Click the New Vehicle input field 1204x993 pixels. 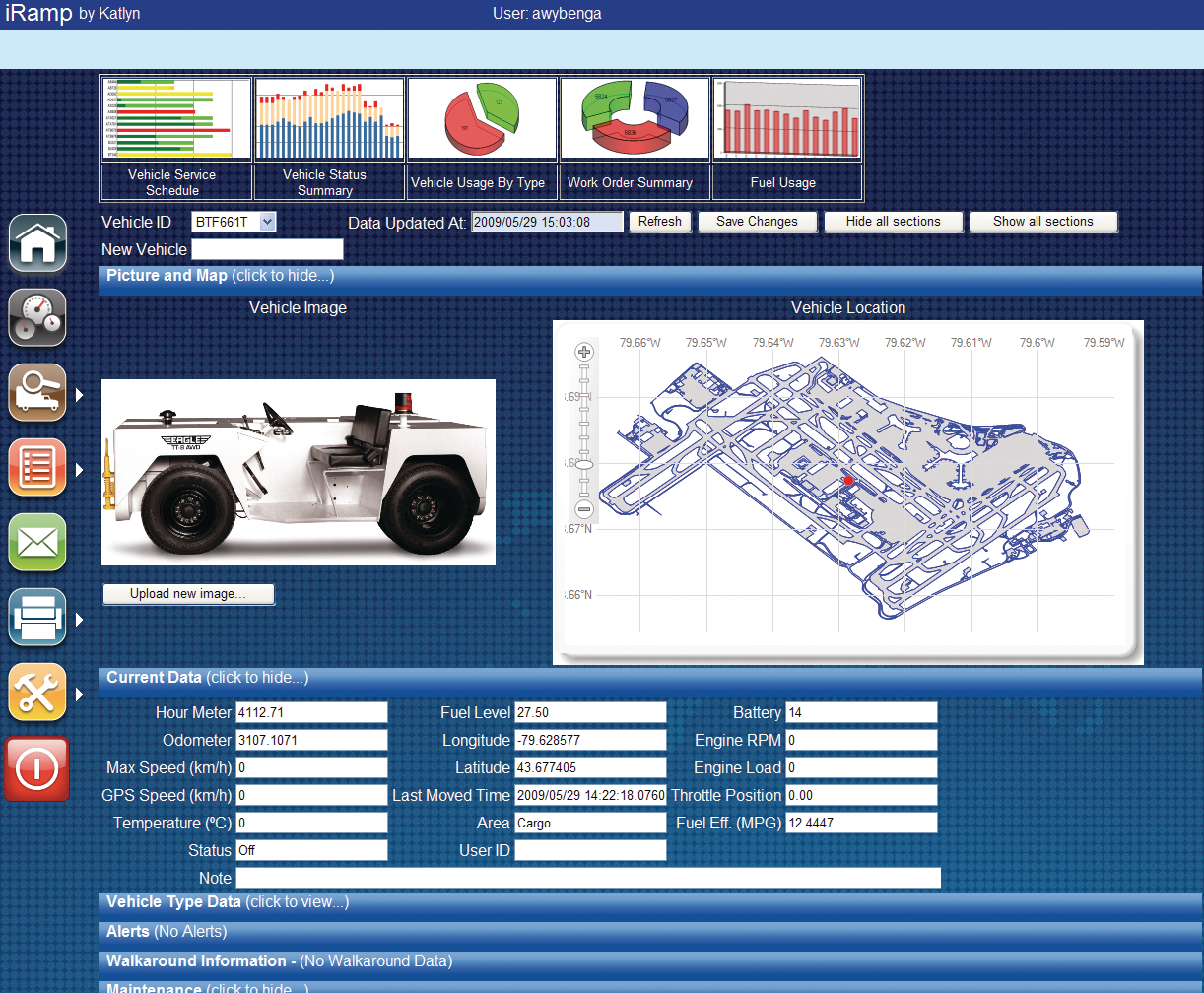(x=267, y=249)
